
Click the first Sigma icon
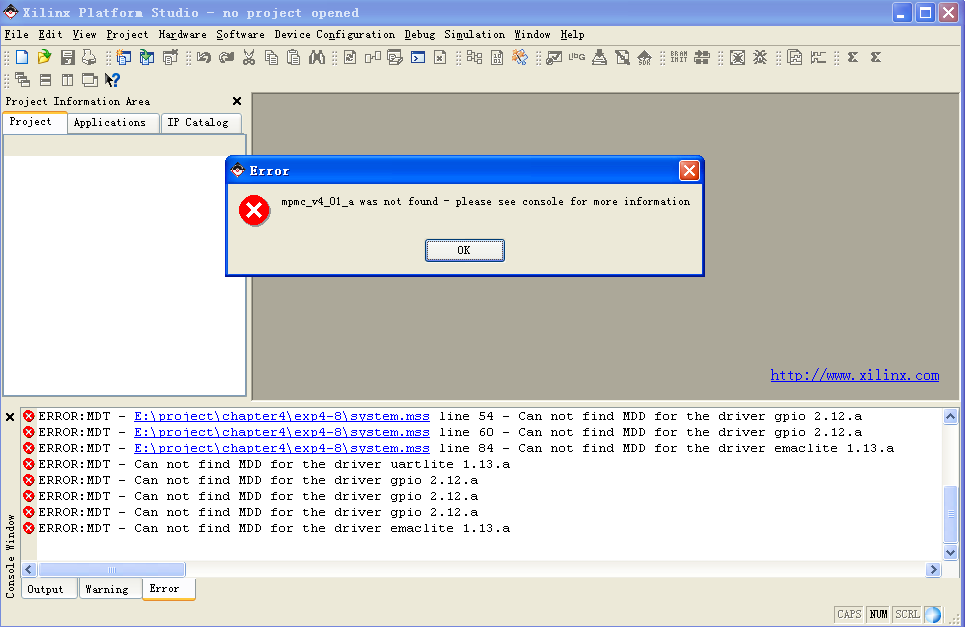pos(853,57)
